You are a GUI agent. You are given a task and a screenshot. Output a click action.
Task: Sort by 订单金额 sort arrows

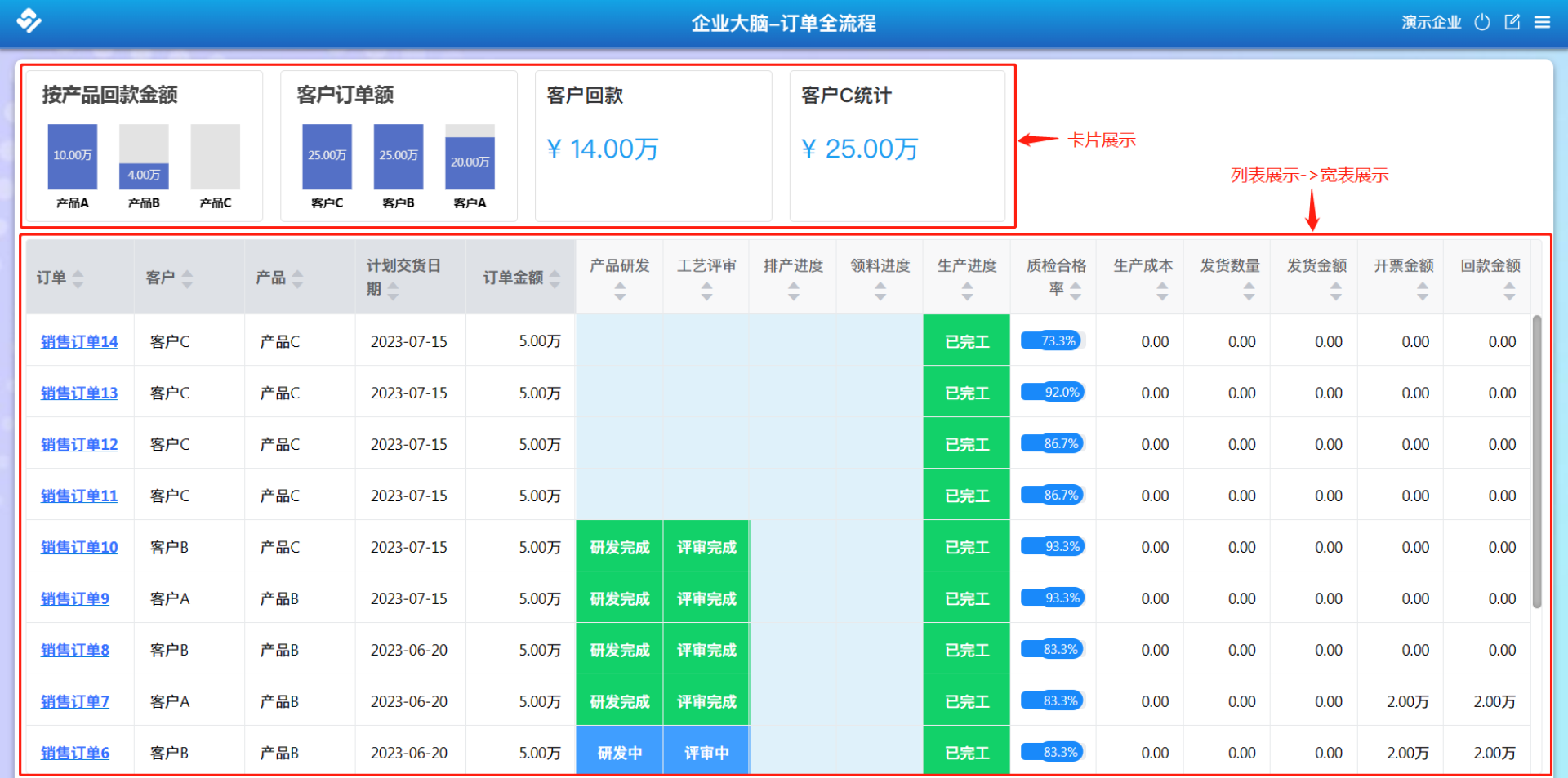555,278
